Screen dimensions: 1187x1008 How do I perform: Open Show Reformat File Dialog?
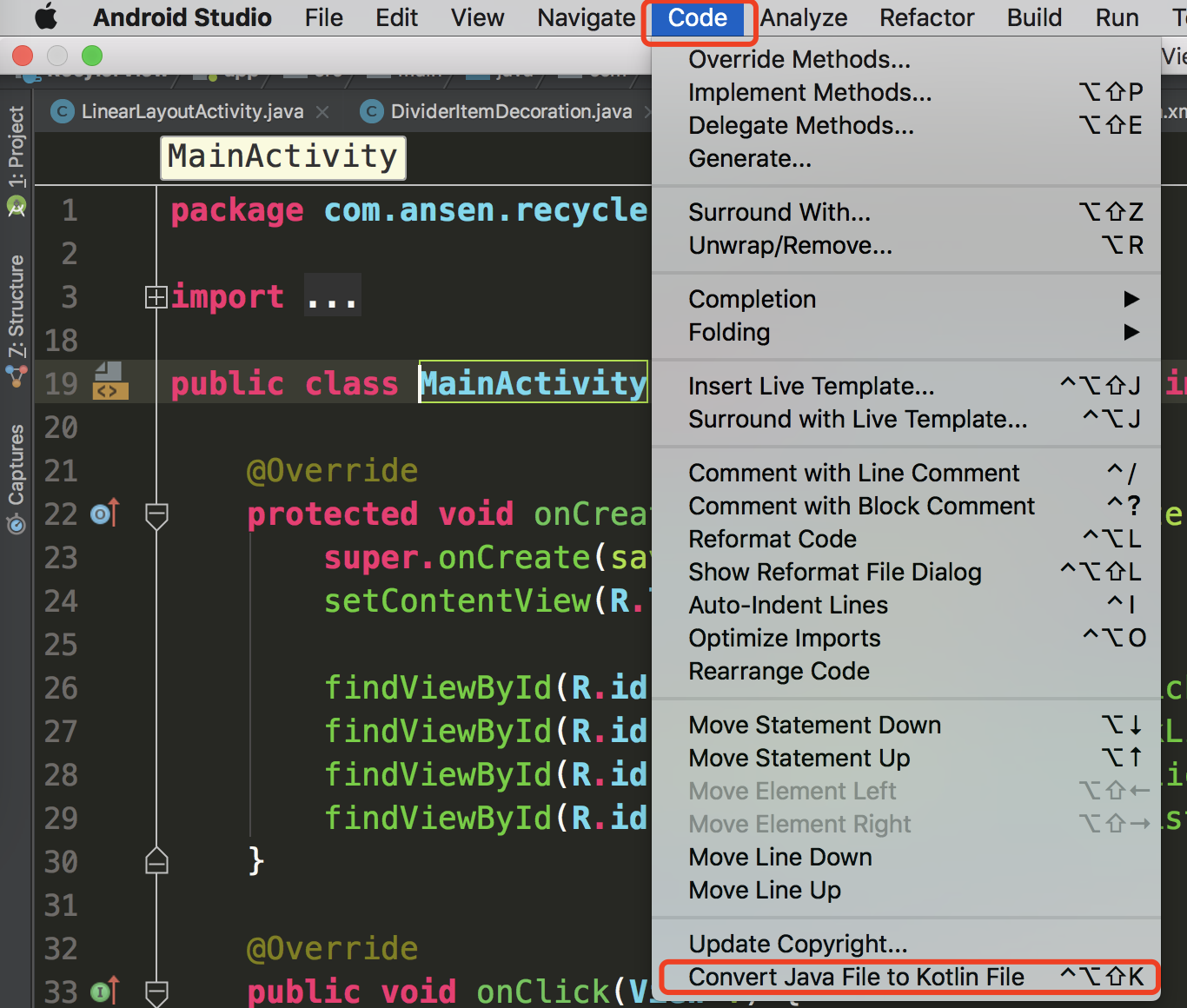click(906, 572)
